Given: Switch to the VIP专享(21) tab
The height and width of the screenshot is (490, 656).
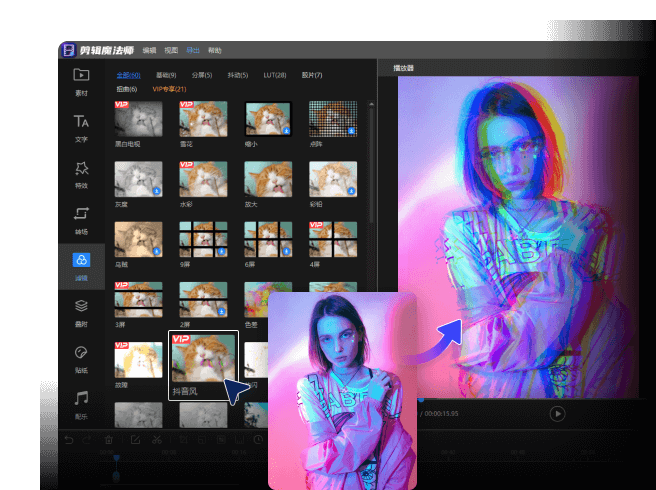Looking at the screenshot, I should click(x=169, y=89).
